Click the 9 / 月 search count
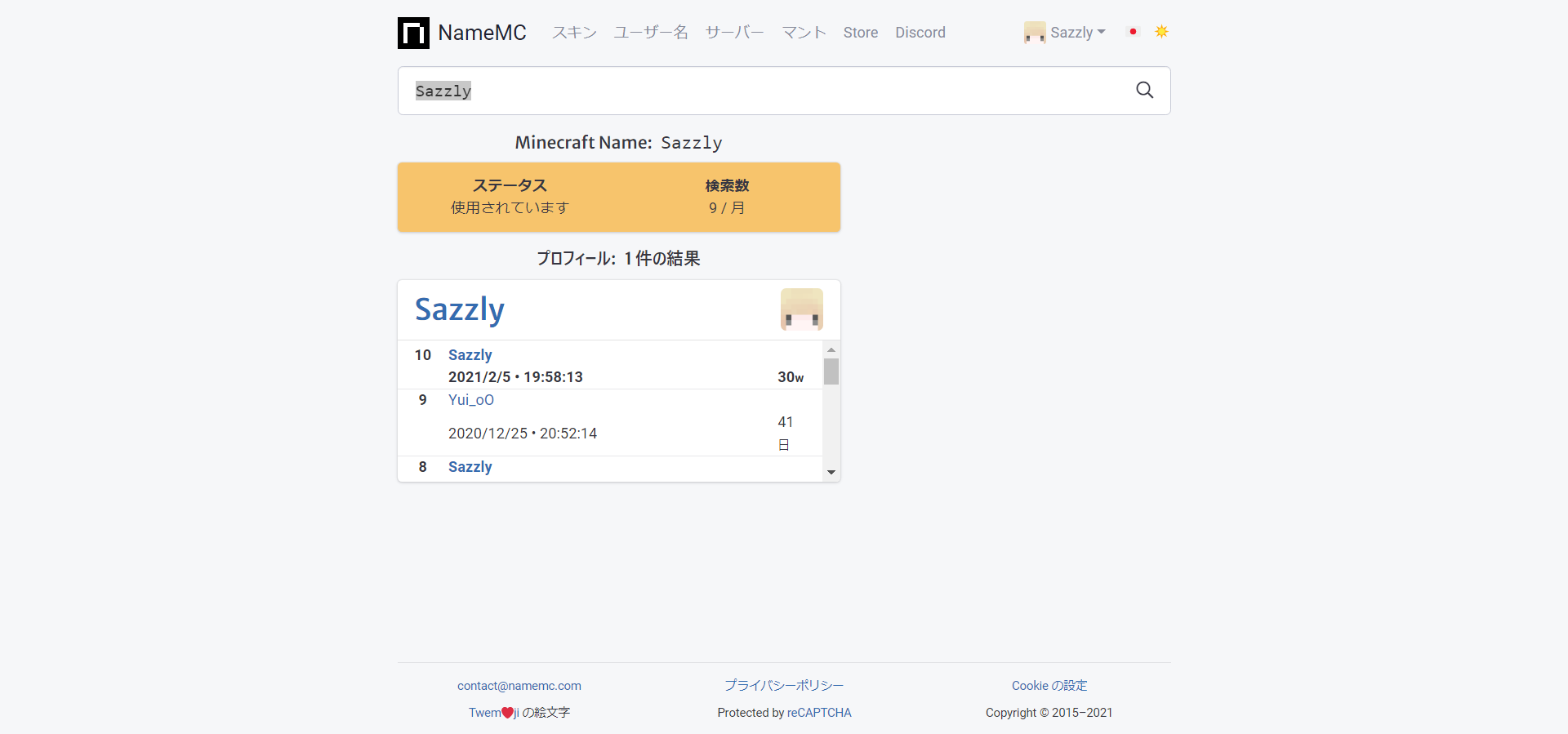Screen dimensions: 1568x734 point(727,207)
